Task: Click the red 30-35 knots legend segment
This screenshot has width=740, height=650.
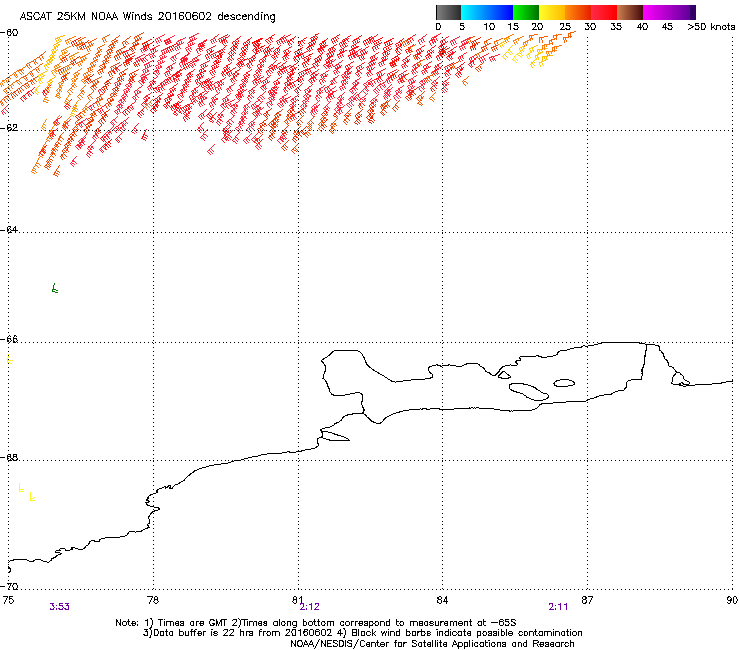Action: [x=604, y=12]
